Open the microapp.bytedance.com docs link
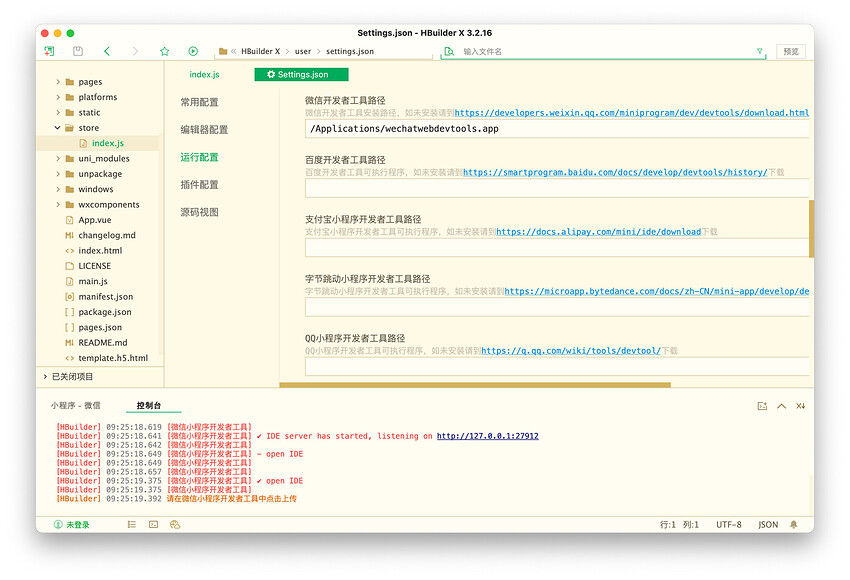This screenshot has width=850, height=580. (x=656, y=291)
